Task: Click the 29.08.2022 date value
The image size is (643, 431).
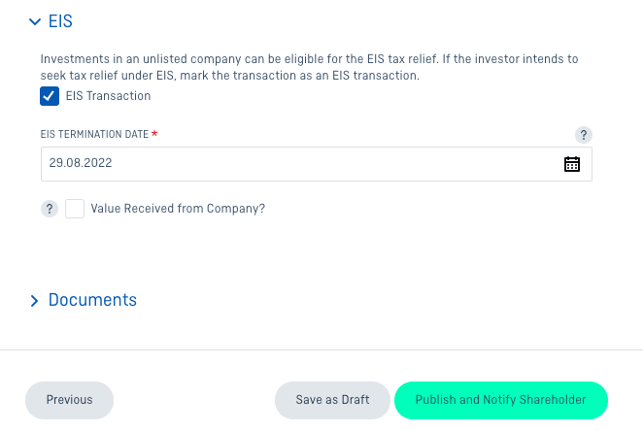Action: point(80,163)
